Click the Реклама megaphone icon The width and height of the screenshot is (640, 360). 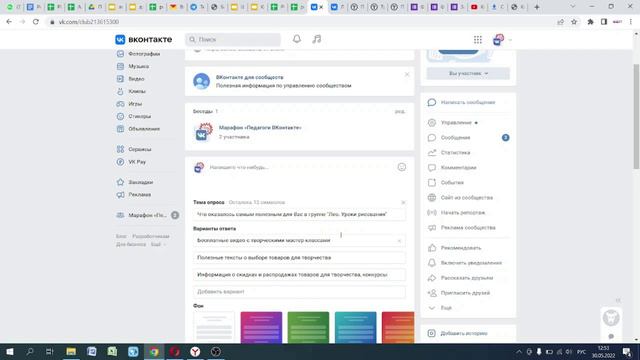pos(120,195)
